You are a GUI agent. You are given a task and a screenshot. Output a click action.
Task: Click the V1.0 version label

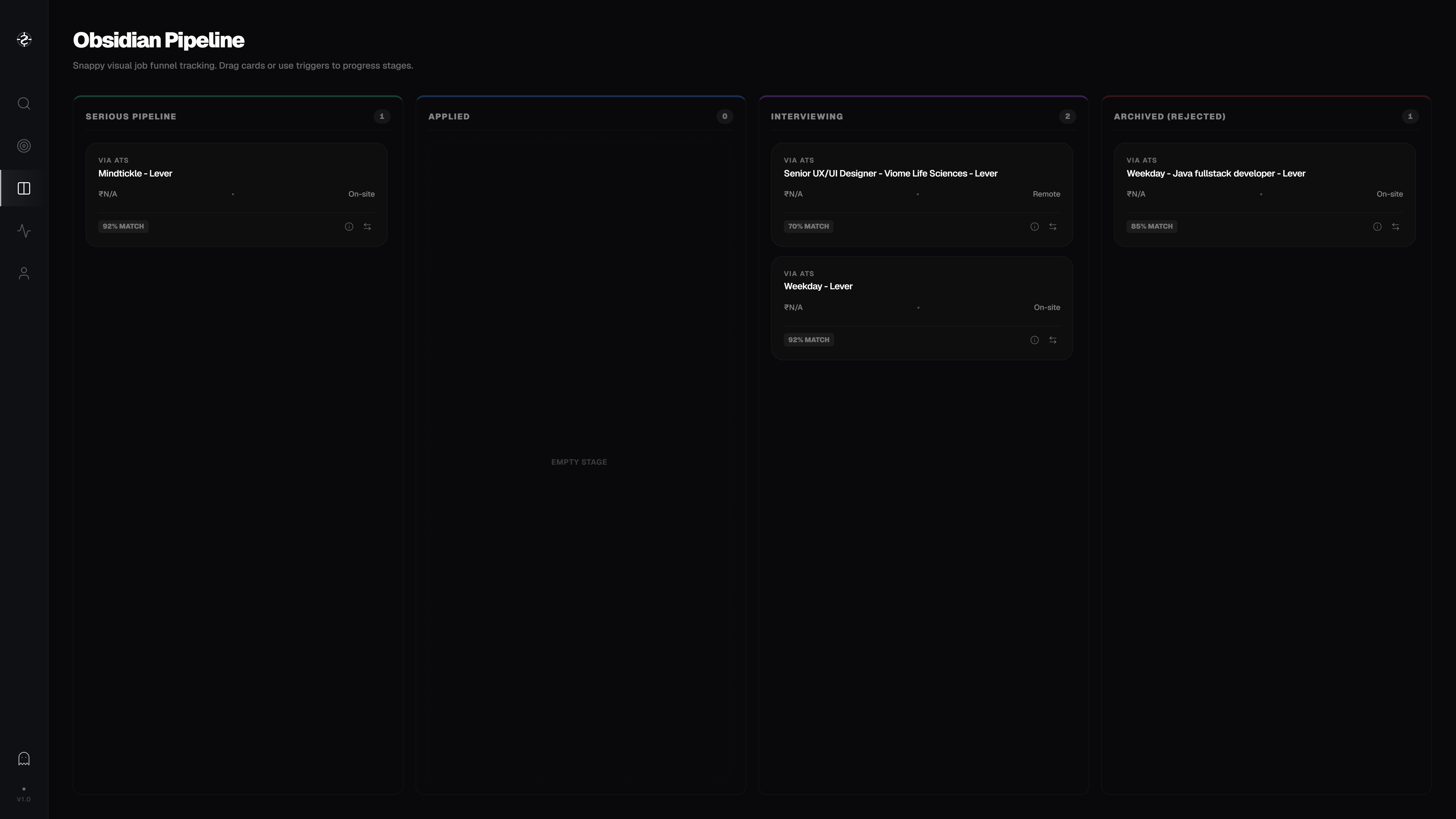pyautogui.click(x=24, y=799)
